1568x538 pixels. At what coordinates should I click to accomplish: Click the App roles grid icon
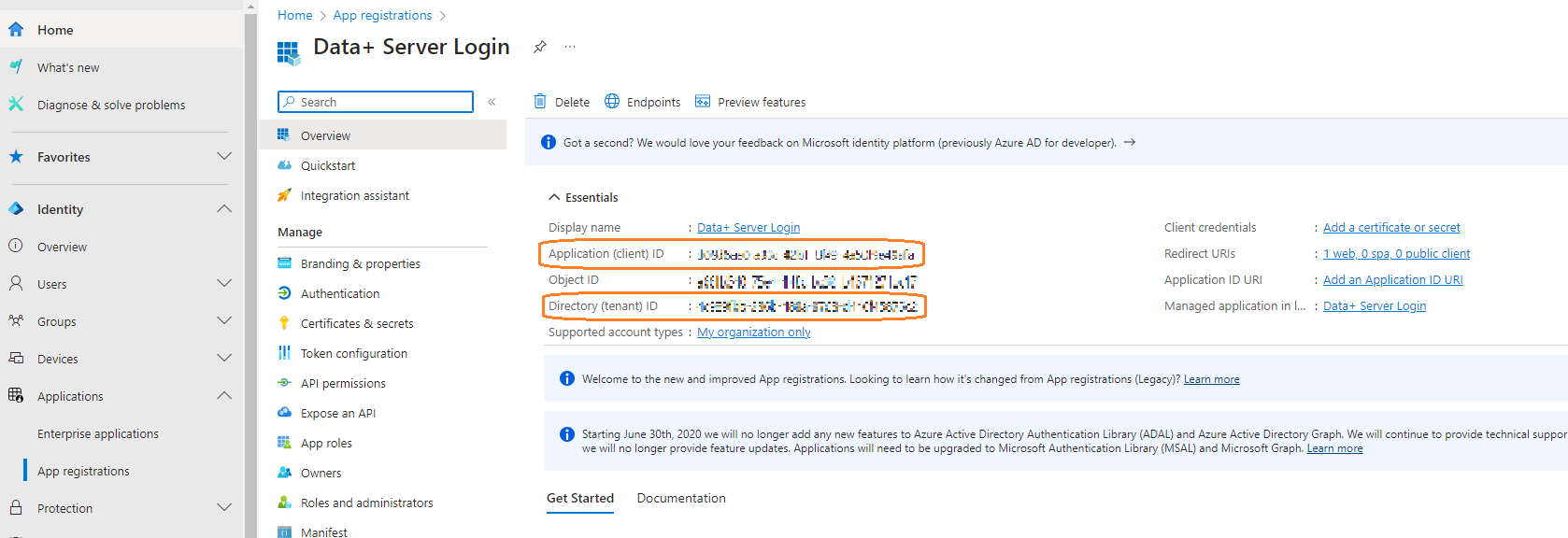pyautogui.click(x=284, y=443)
